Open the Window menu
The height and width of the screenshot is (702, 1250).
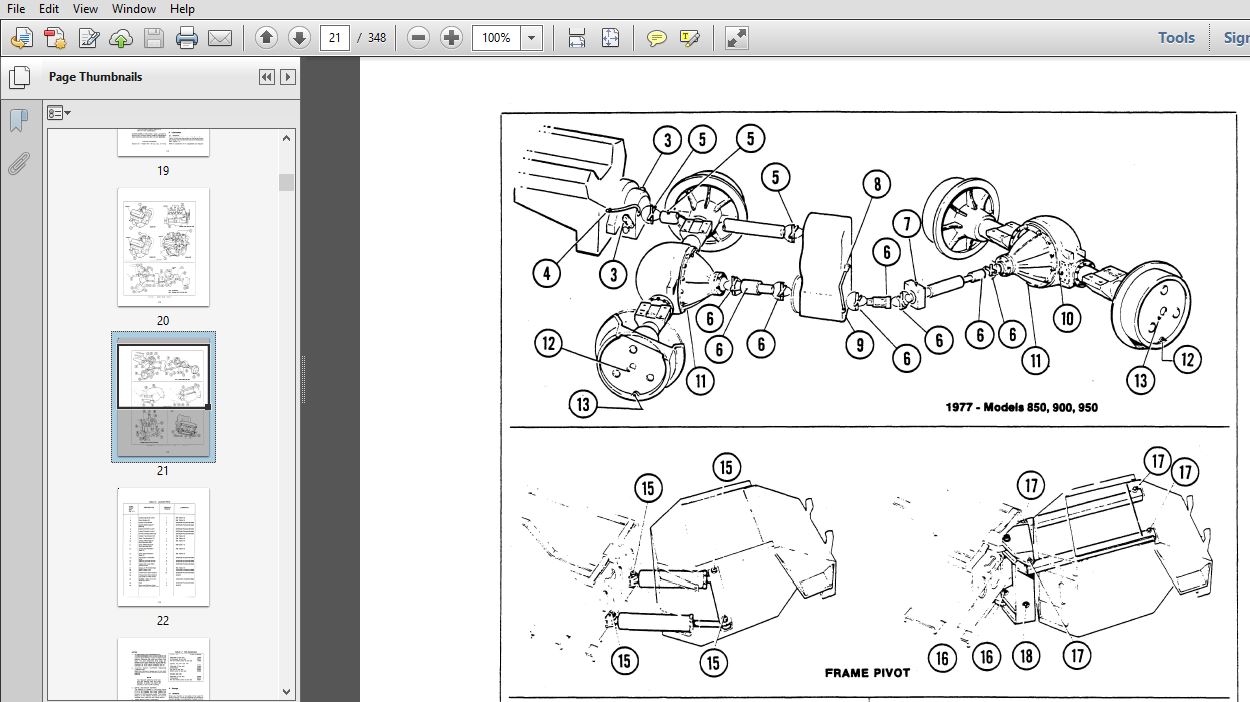[x=134, y=9]
